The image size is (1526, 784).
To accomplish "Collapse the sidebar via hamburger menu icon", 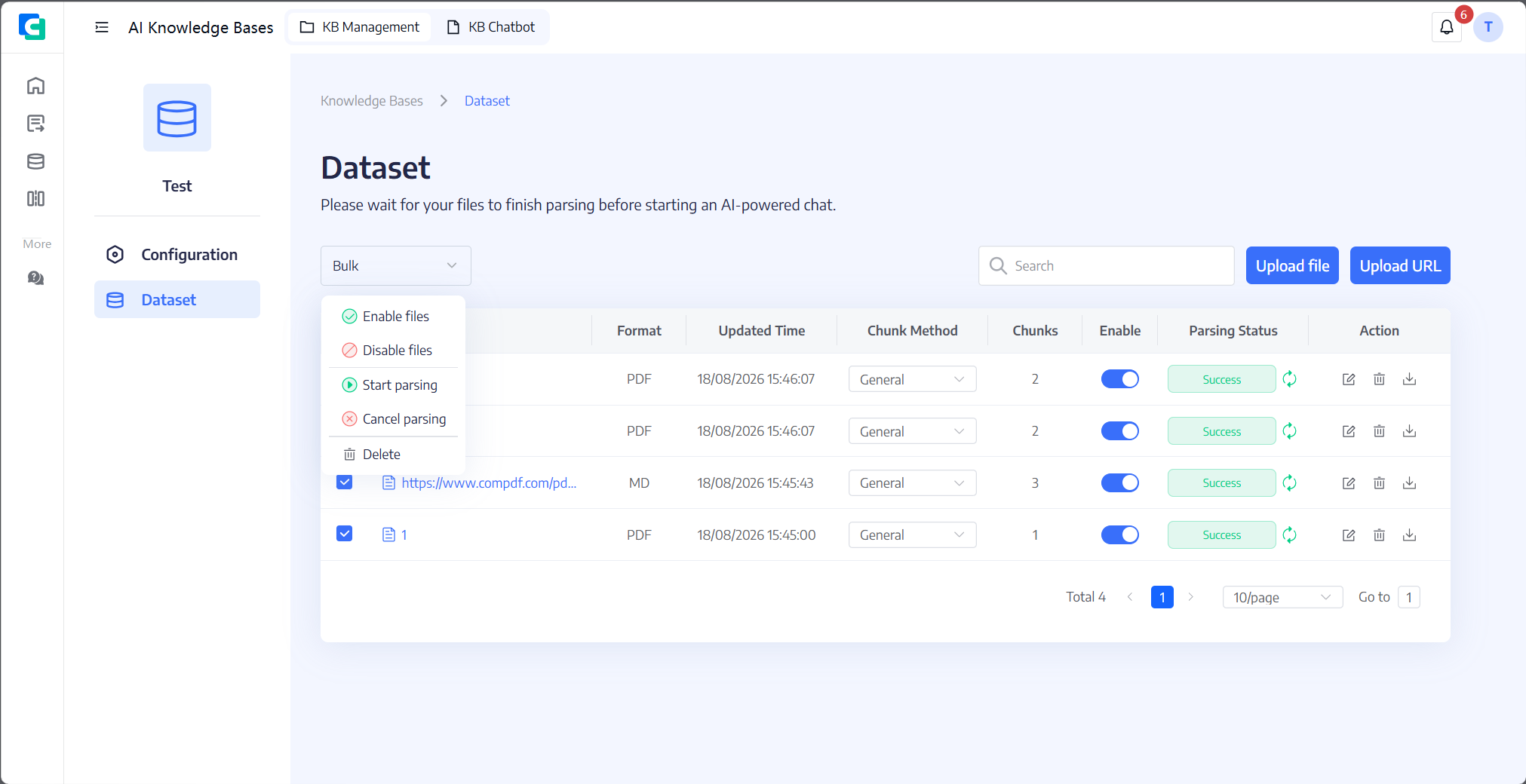I will [102, 27].
